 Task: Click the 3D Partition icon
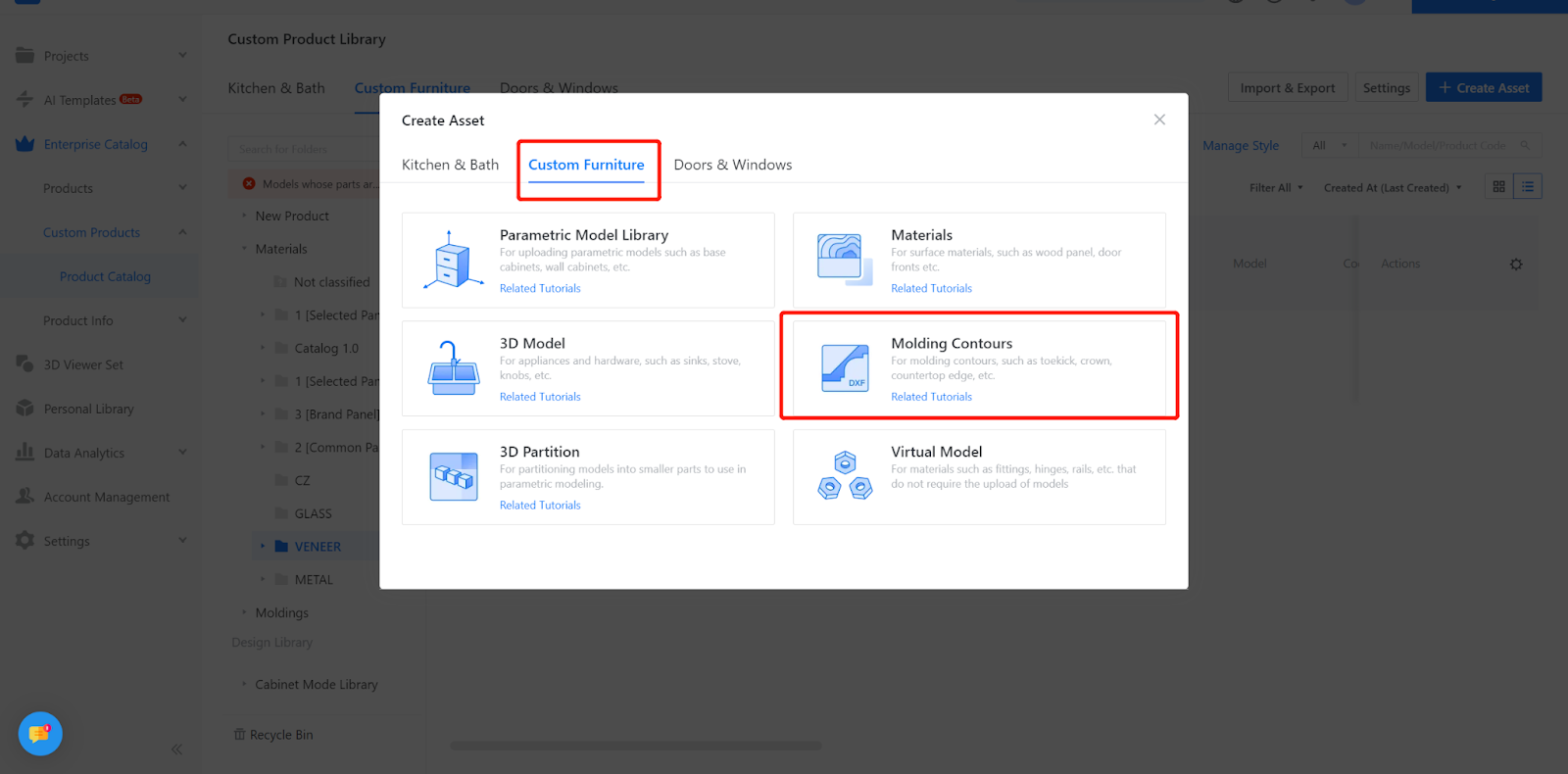click(453, 477)
